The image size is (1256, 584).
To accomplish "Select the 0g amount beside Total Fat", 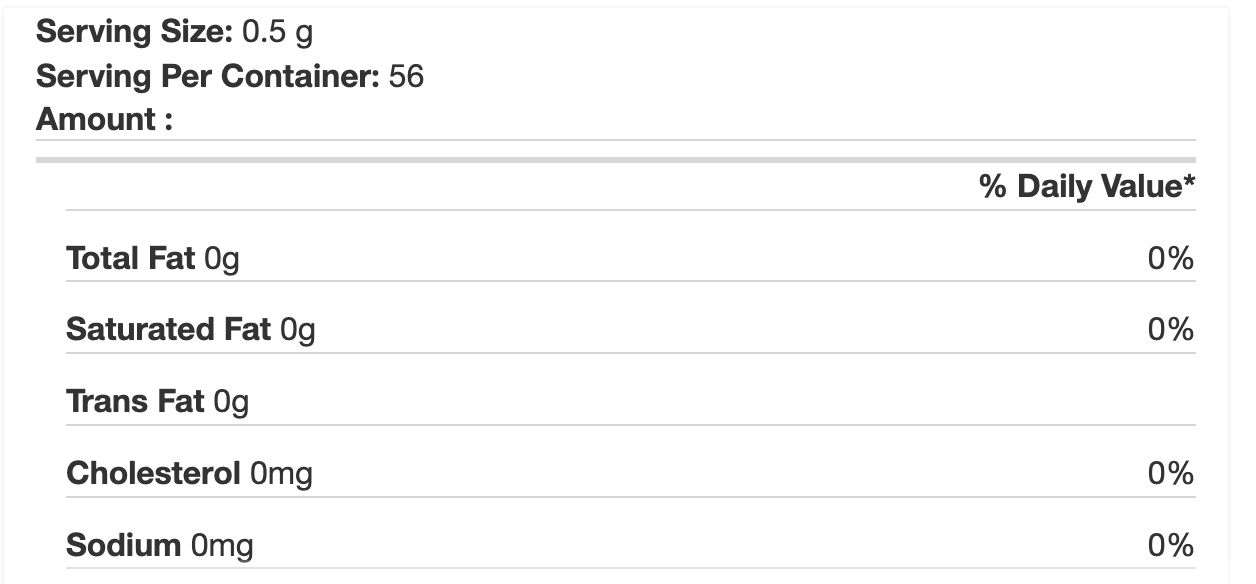I will (x=222, y=259).
